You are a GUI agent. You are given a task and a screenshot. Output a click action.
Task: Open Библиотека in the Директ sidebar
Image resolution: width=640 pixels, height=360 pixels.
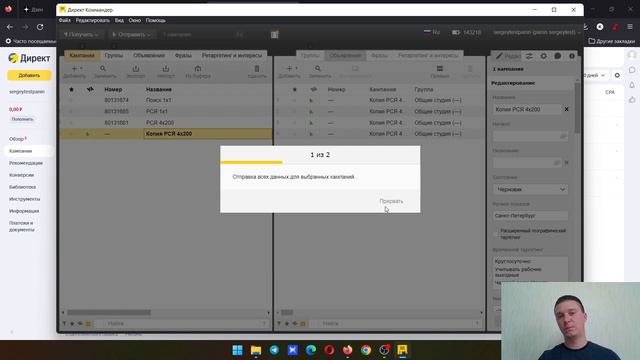(x=22, y=187)
